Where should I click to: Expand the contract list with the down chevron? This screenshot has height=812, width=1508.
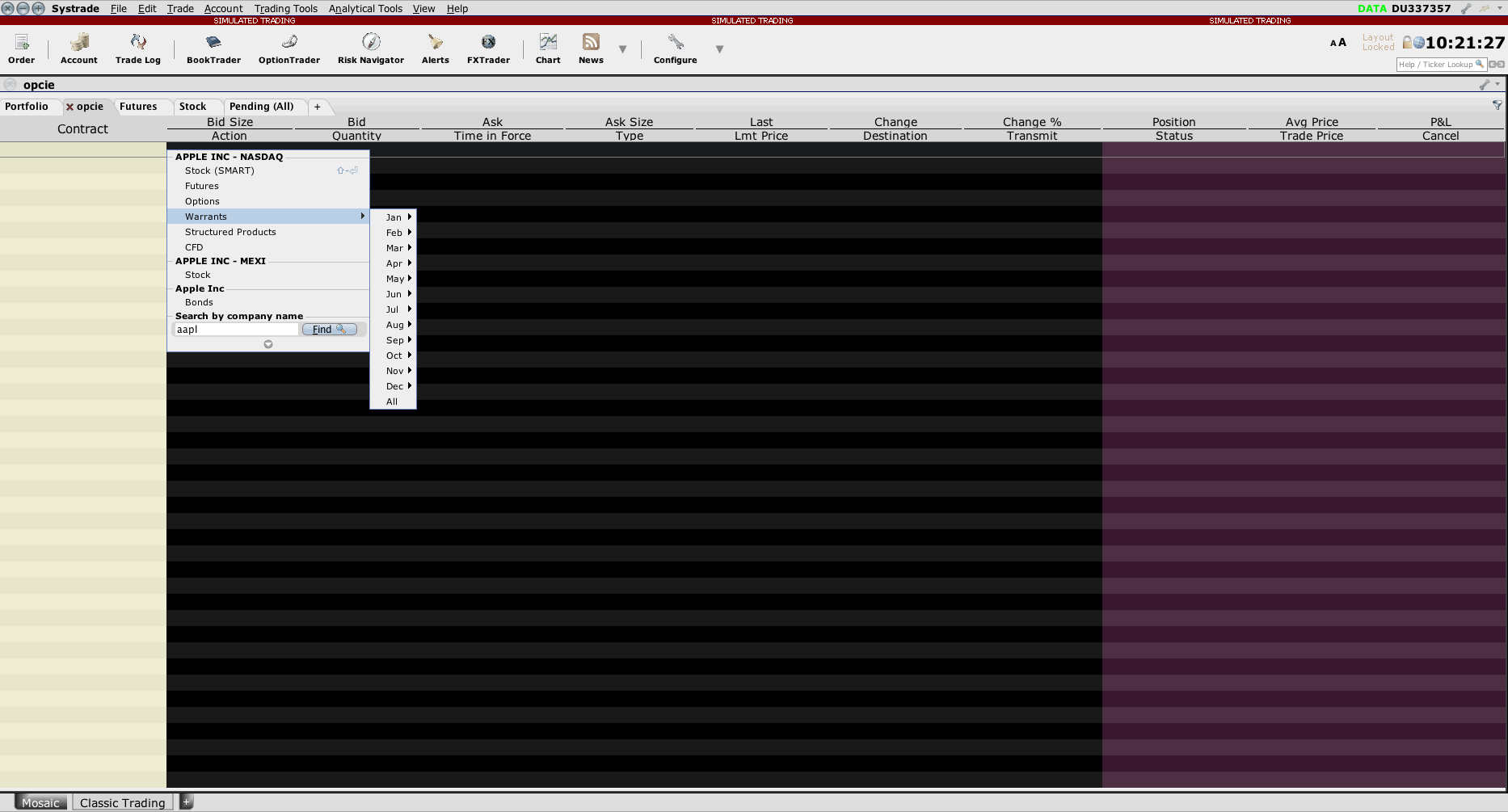coord(268,344)
